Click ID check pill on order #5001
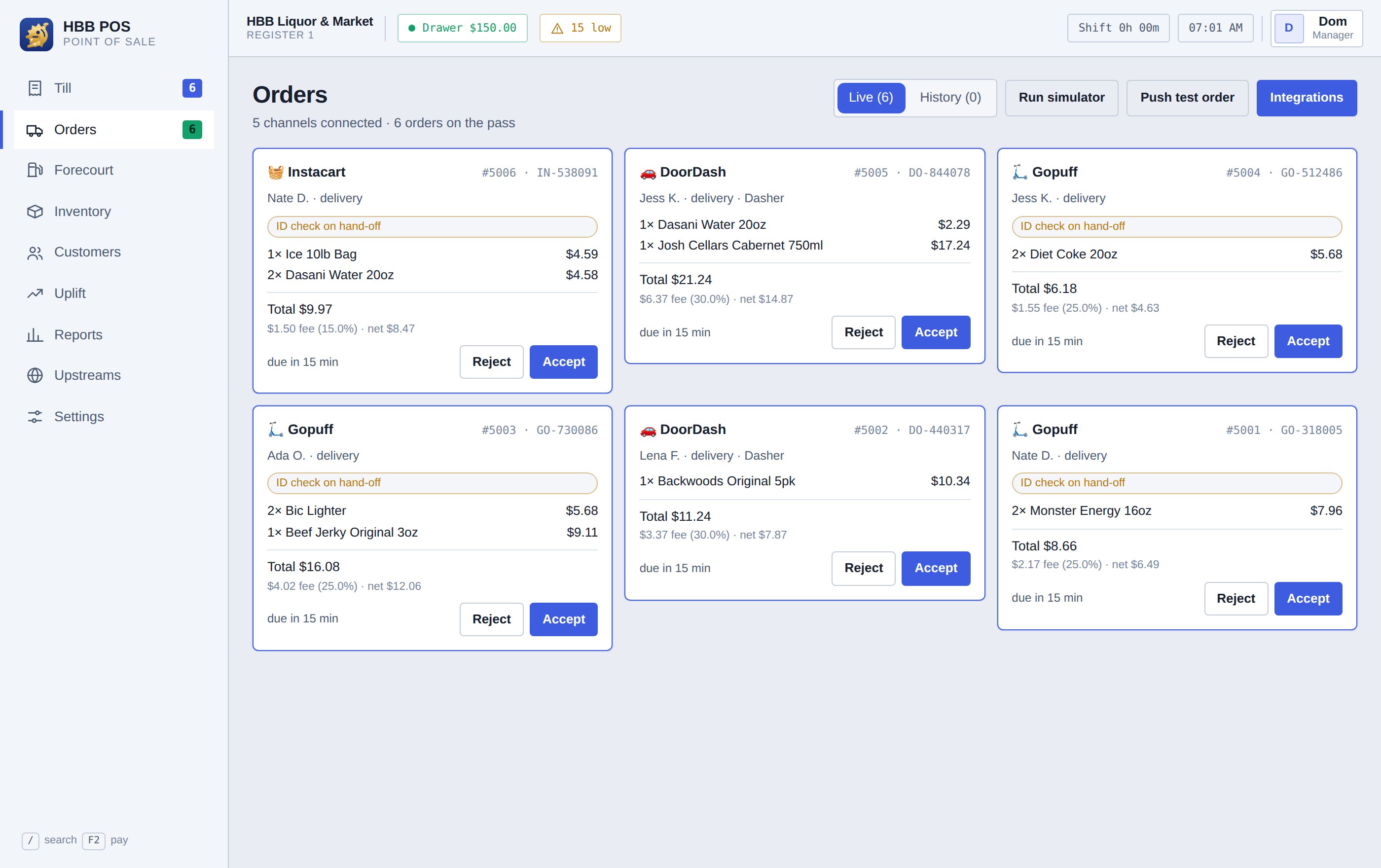Image resolution: width=1381 pixels, height=868 pixels. point(1177,483)
